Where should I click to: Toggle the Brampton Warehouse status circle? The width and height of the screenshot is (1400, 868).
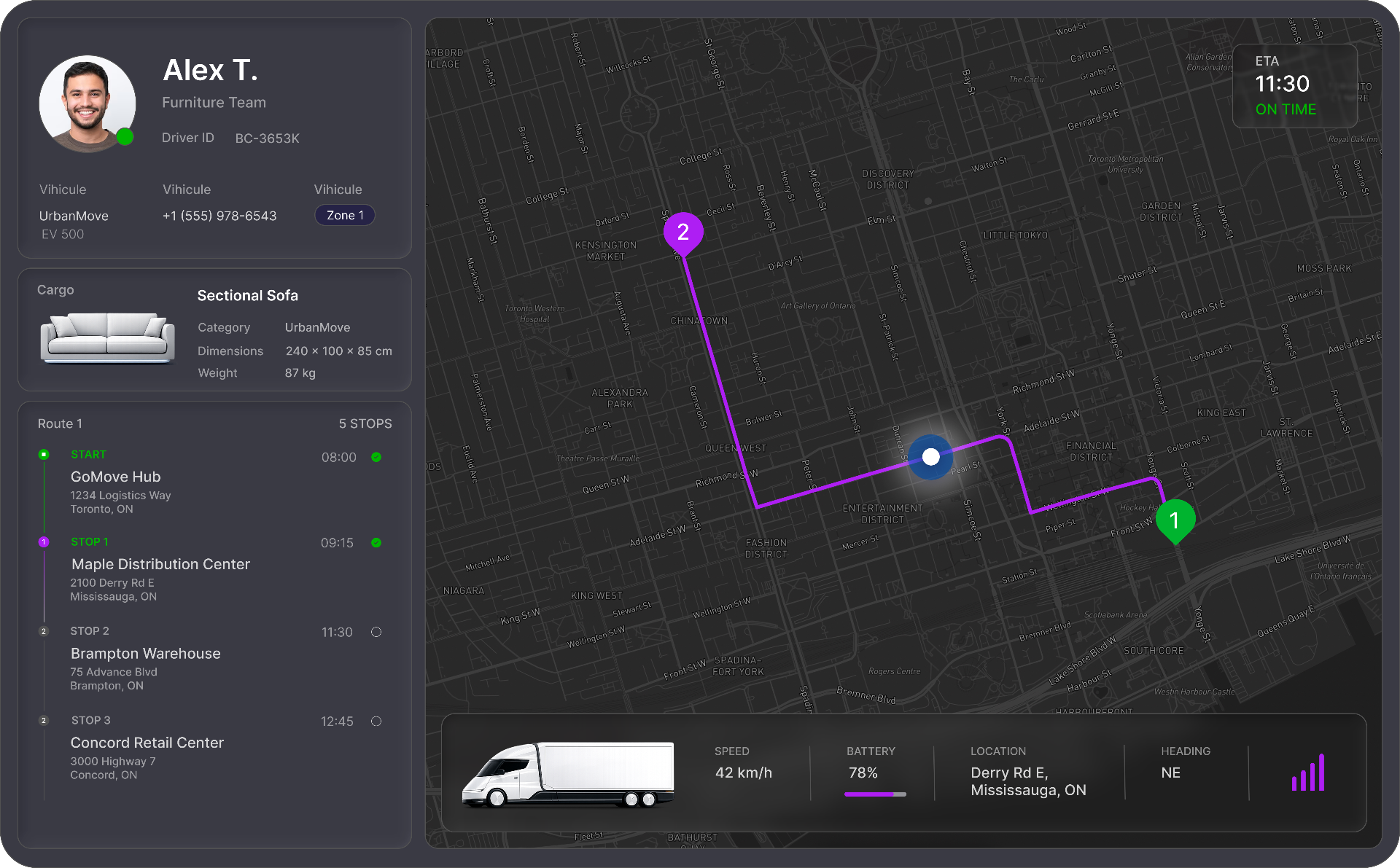pos(376,632)
